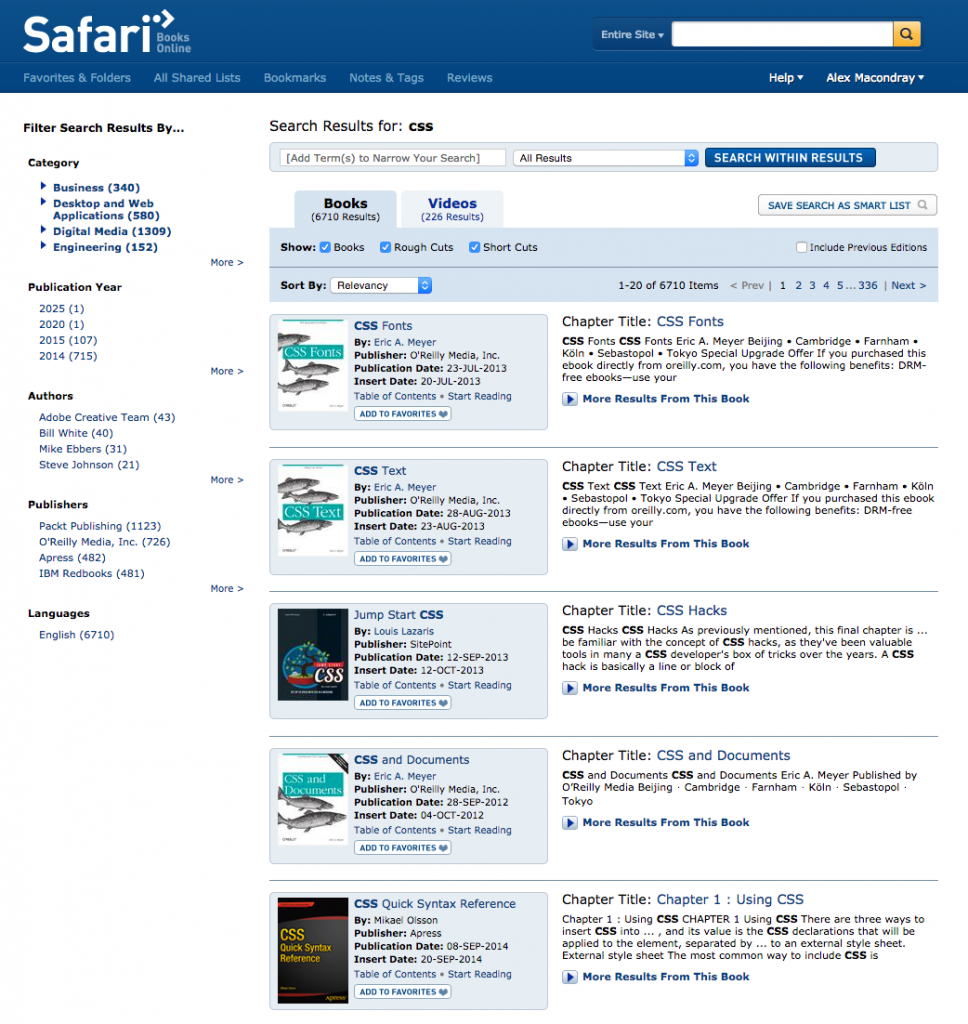Show more publication years via More link
The width and height of the screenshot is (968, 1024).
coord(227,371)
